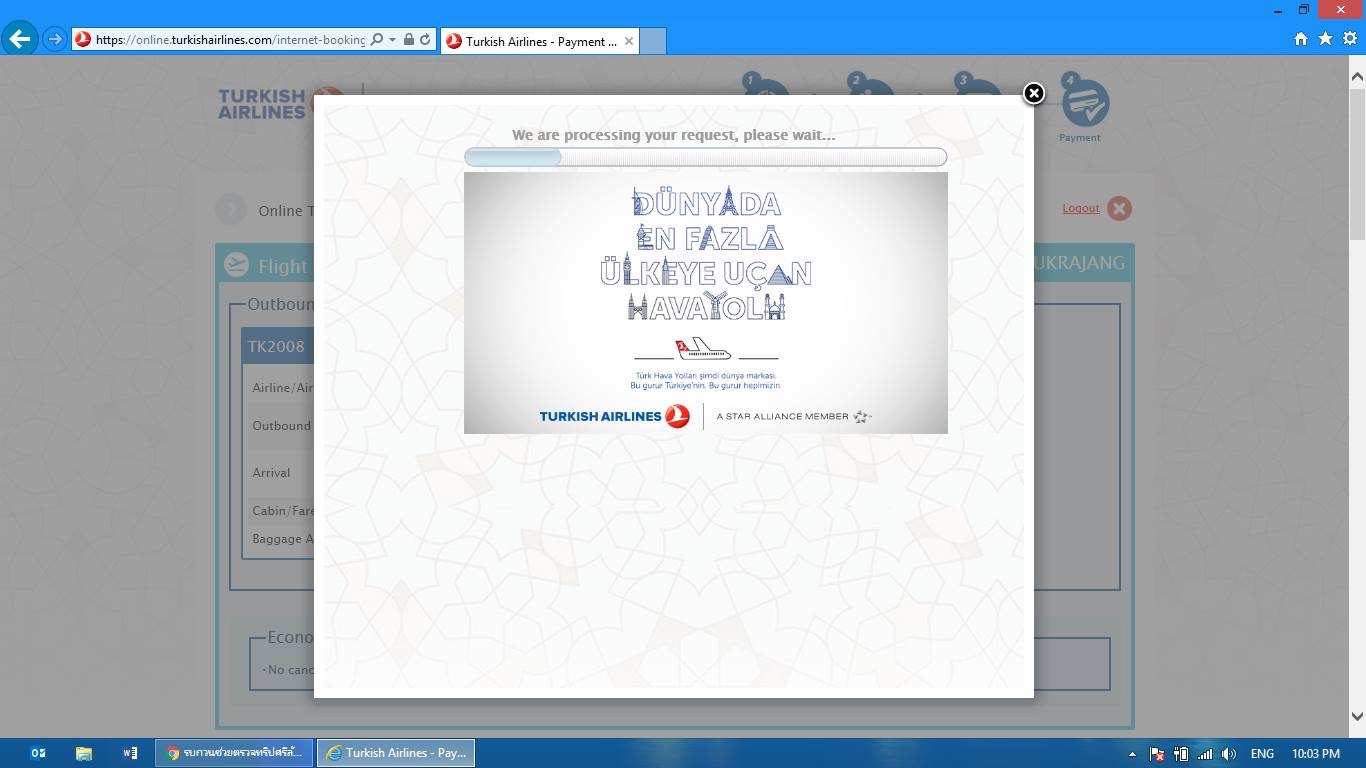Go back with browser Back button
Viewport: 1366px width, 768px height.
coord(20,39)
